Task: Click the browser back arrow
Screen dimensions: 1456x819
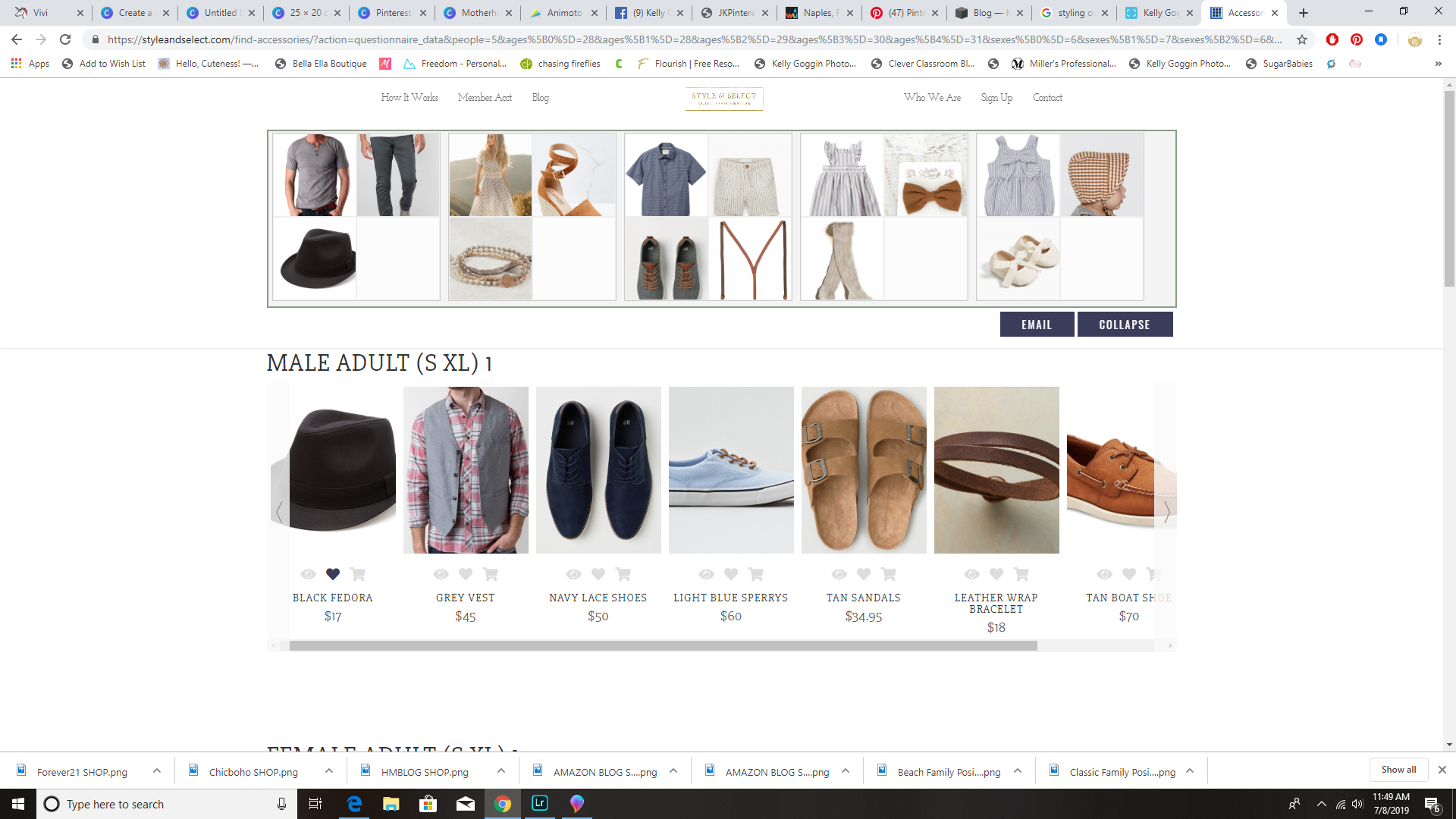Action: click(17, 39)
